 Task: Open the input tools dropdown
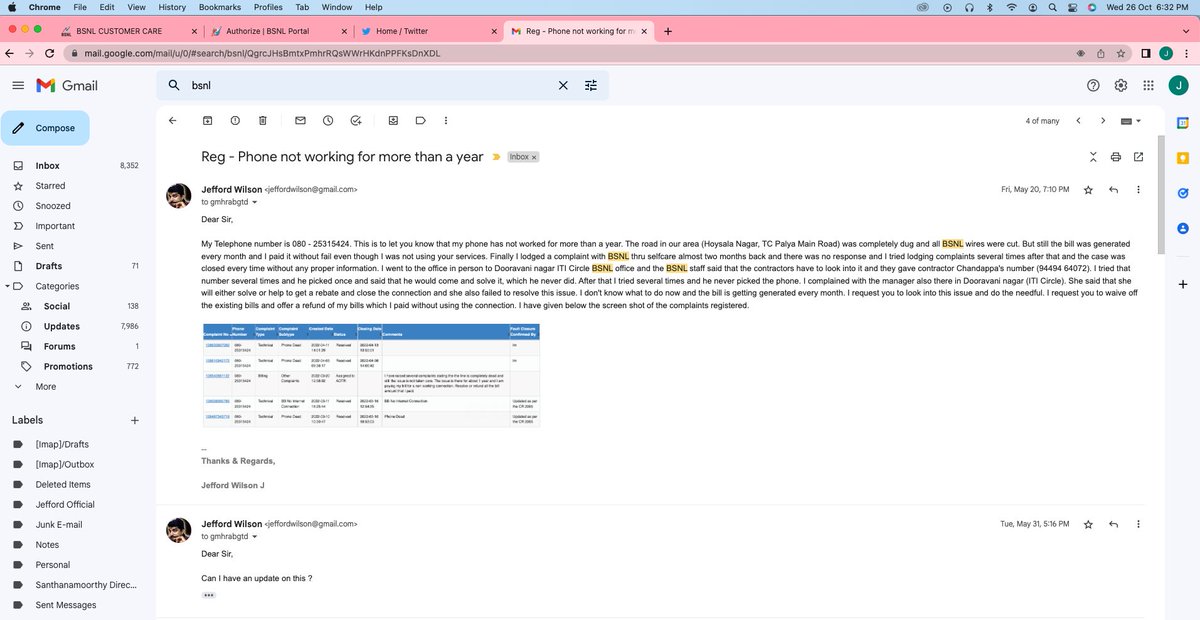click(1132, 121)
